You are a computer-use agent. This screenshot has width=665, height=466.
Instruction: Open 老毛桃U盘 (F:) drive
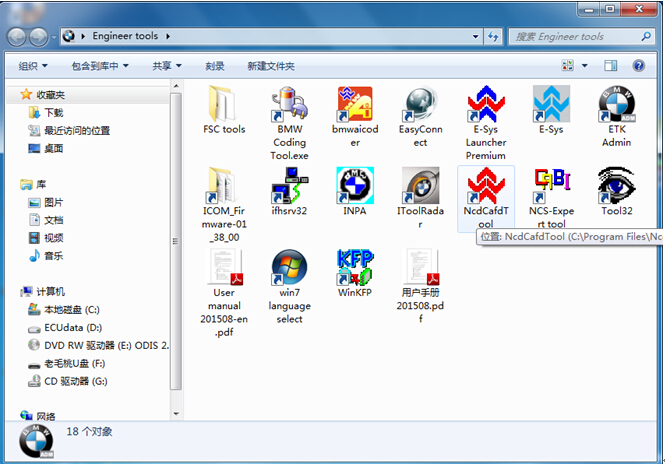point(66,363)
